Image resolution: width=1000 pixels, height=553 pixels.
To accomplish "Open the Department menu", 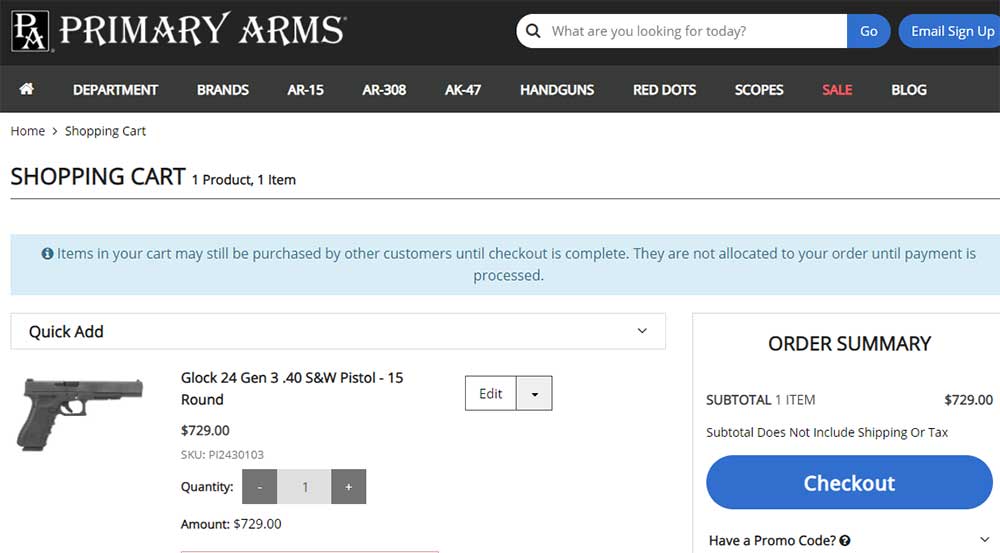I will (115, 89).
